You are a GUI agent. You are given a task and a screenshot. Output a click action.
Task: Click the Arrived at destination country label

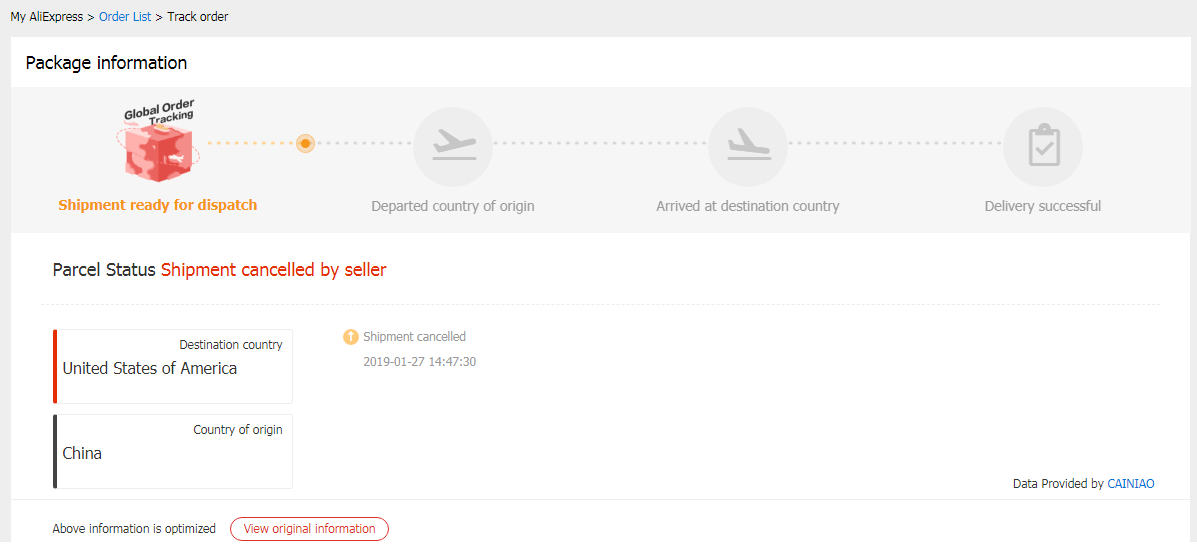747,206
